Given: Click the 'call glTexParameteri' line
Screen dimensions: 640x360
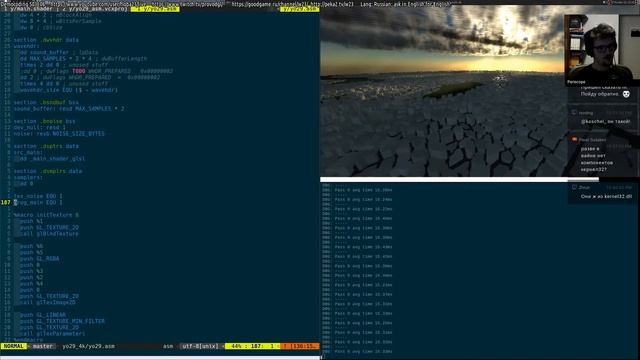Looking at the screenshot, I should pos(53,333).
